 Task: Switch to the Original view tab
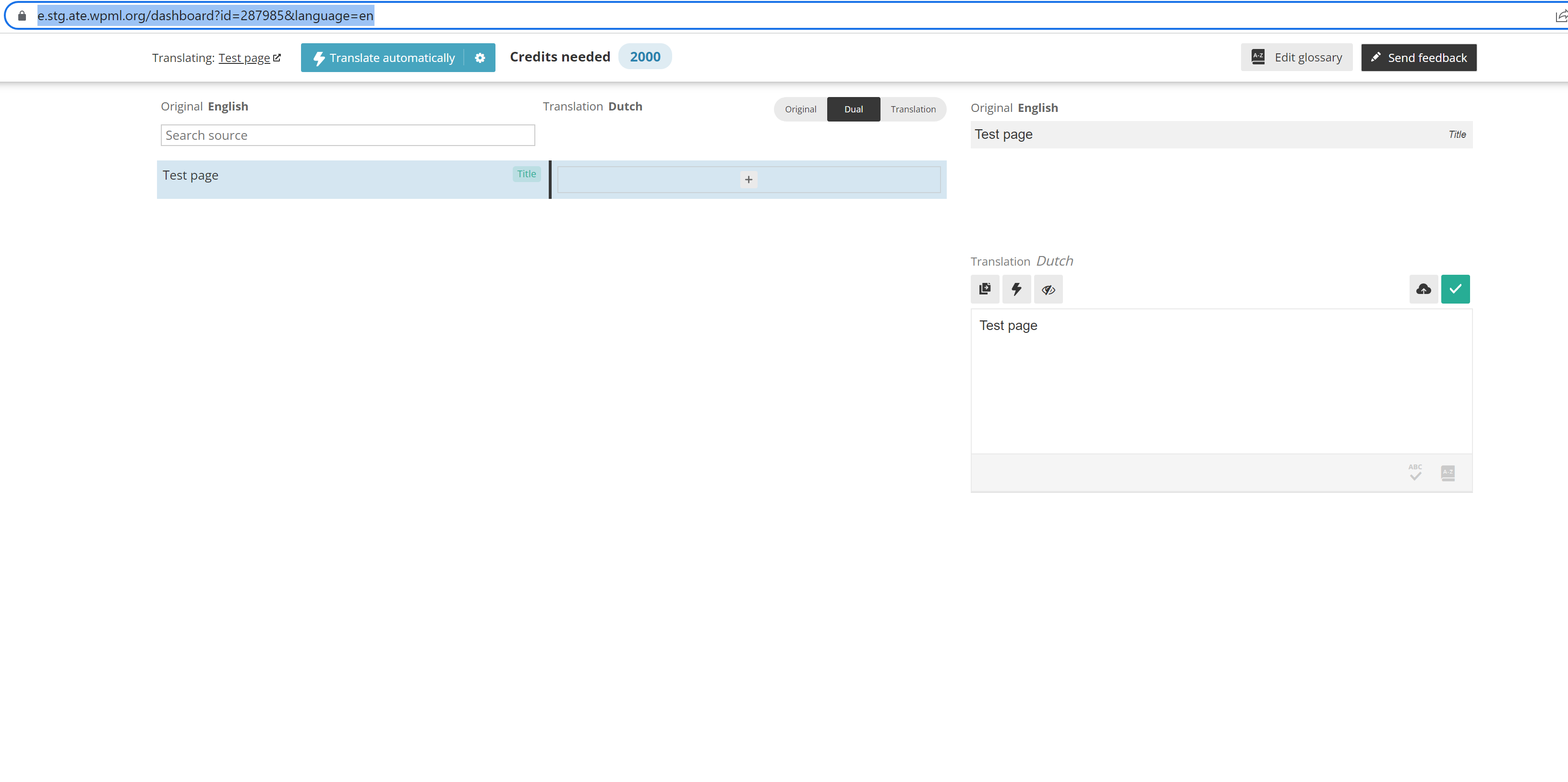pos(800,109)
